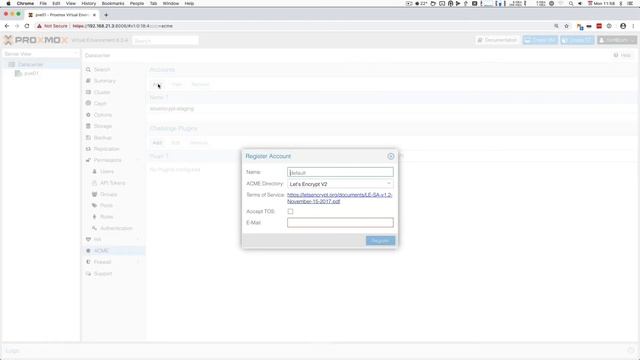640x360 pixels.
Task: Open the Storage section in Datacenter menu
Action: tap(102, 126)
